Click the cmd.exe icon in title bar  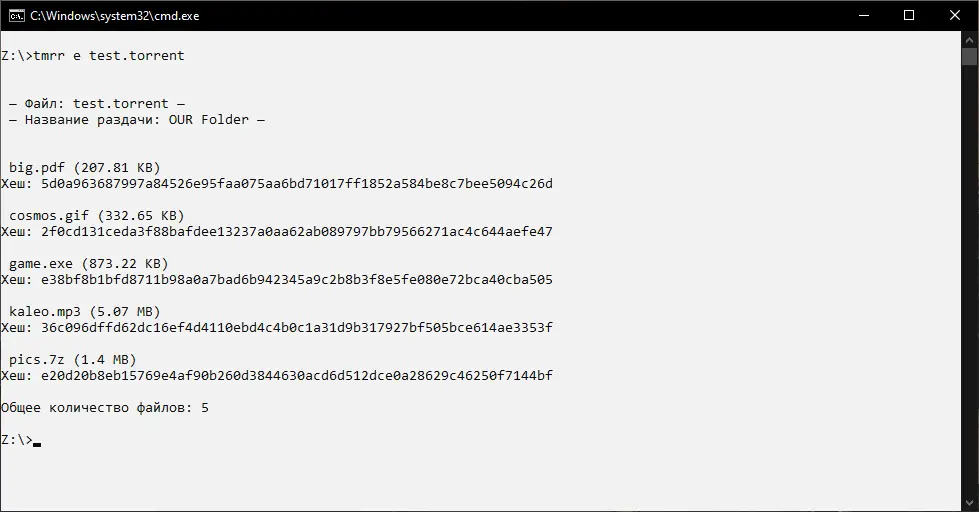click(16, 16)
